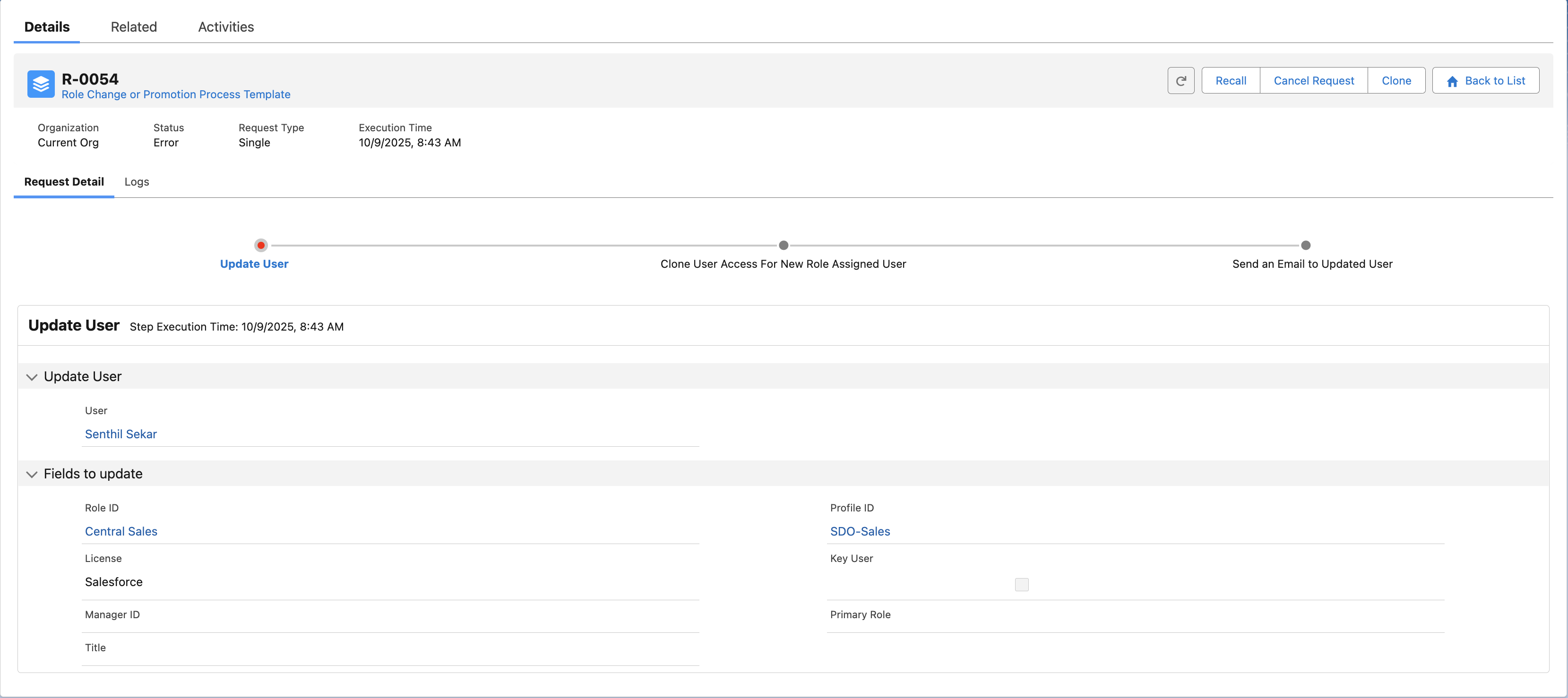Image resolution: width=1568 pixels, height=698 pixels.
Task: Click the refresh icon button
Action: (x=1181, y=81)
